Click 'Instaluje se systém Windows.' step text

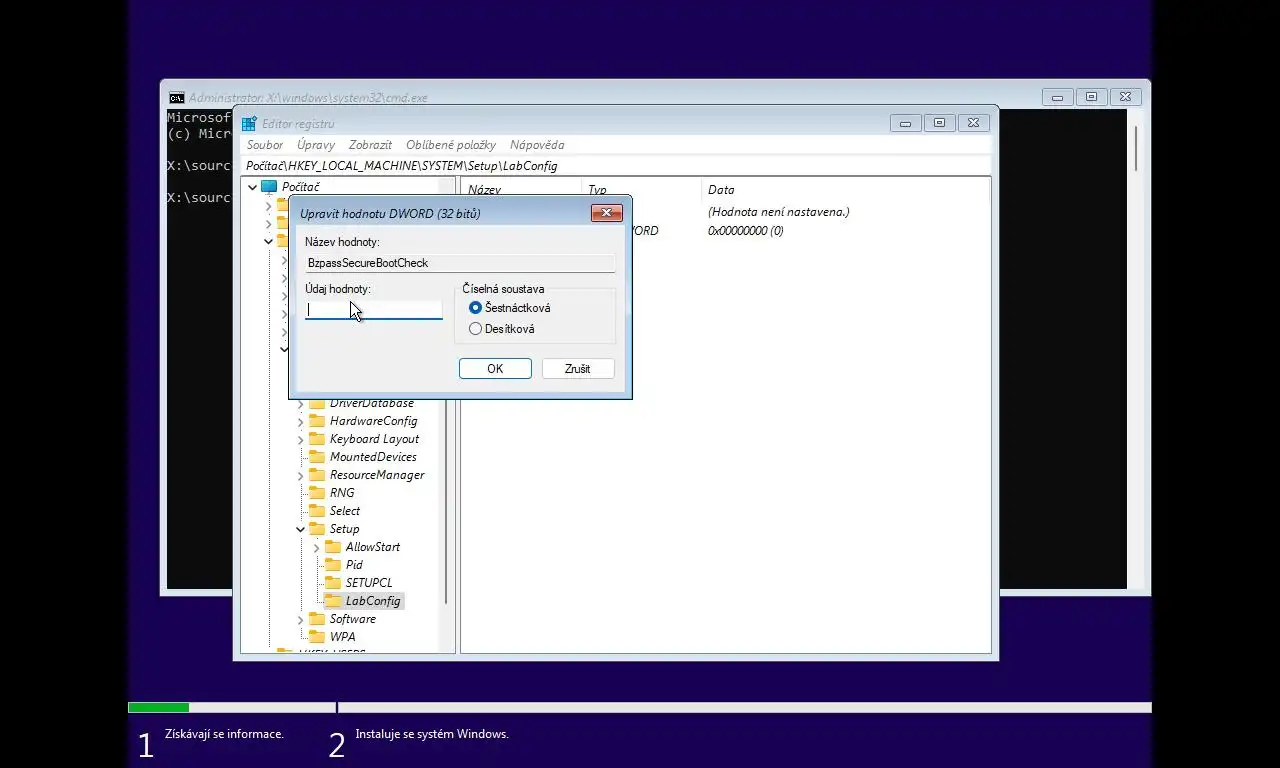pos(432,734)
